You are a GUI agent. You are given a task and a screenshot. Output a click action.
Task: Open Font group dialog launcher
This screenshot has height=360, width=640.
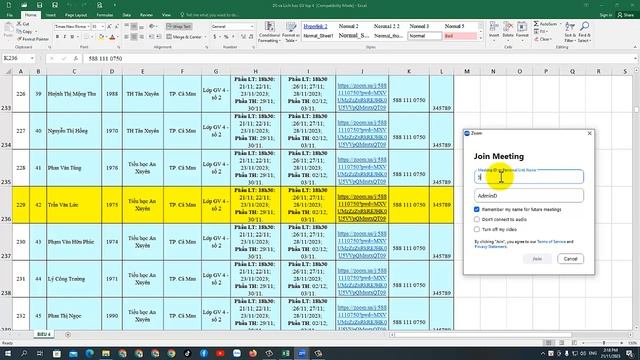coord(119,47)
